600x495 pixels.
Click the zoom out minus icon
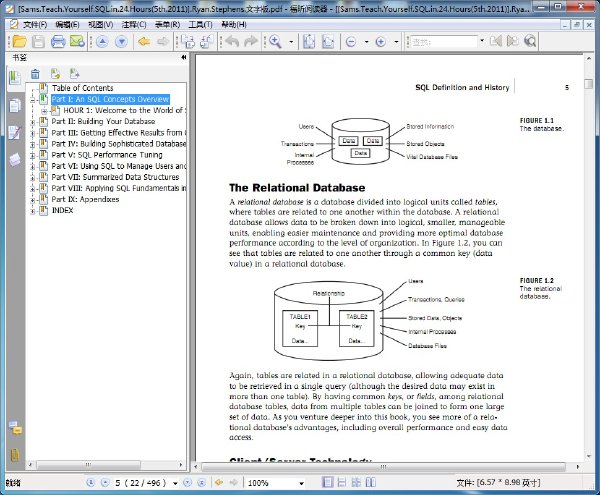tap(351, 41)
